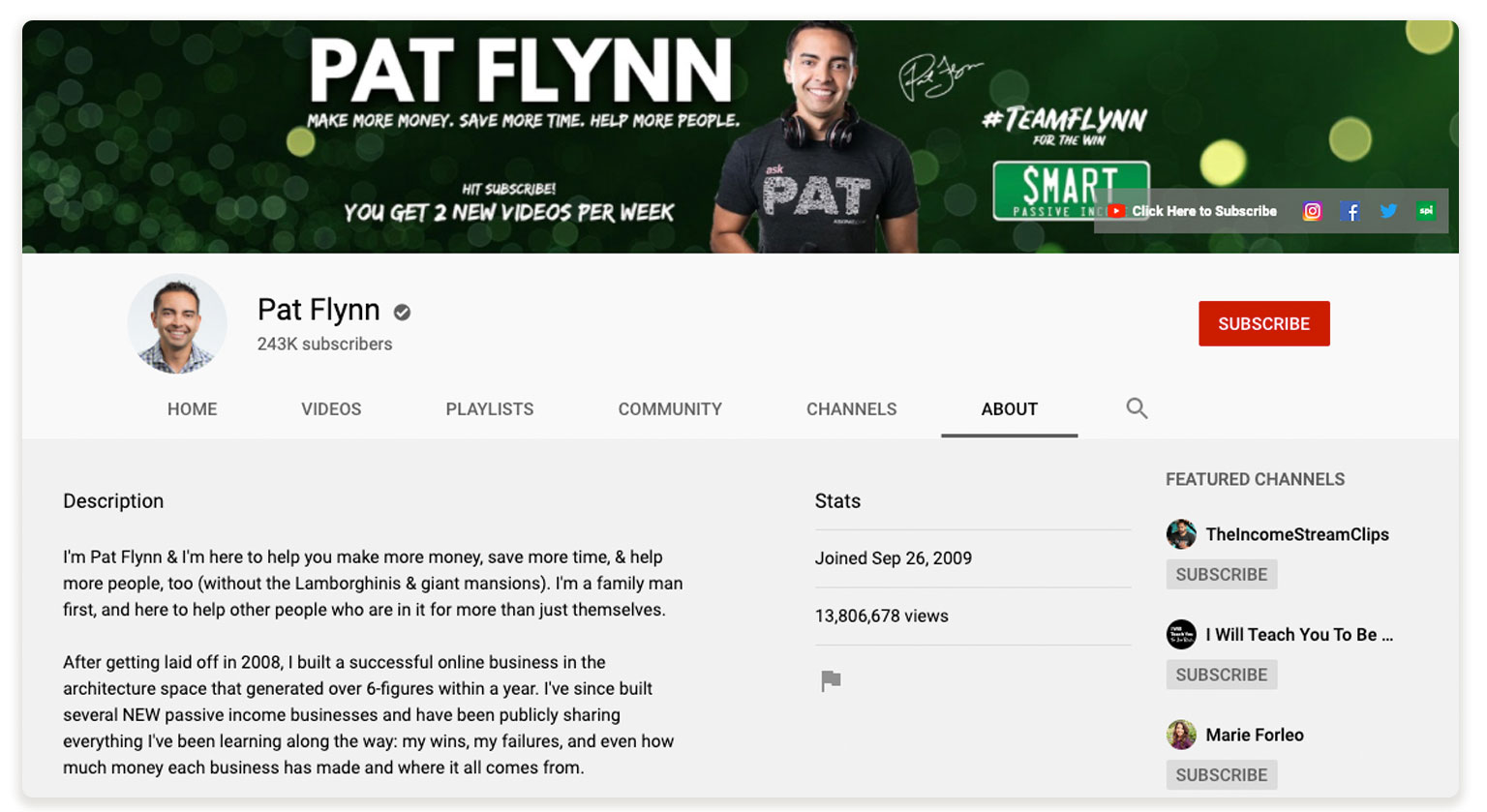The width and height of the screenshot is (1487, 812).
Task: Subscribe to Marie Forleo
Action: click(1222, 775)
